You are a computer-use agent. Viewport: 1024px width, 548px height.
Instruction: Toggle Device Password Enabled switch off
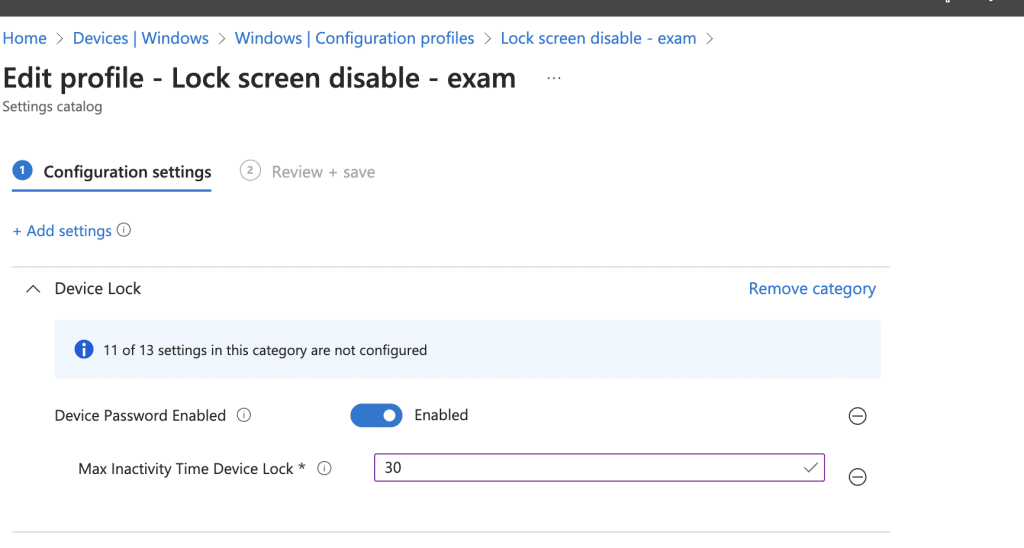pyautogui.click(x=376, y=415)
